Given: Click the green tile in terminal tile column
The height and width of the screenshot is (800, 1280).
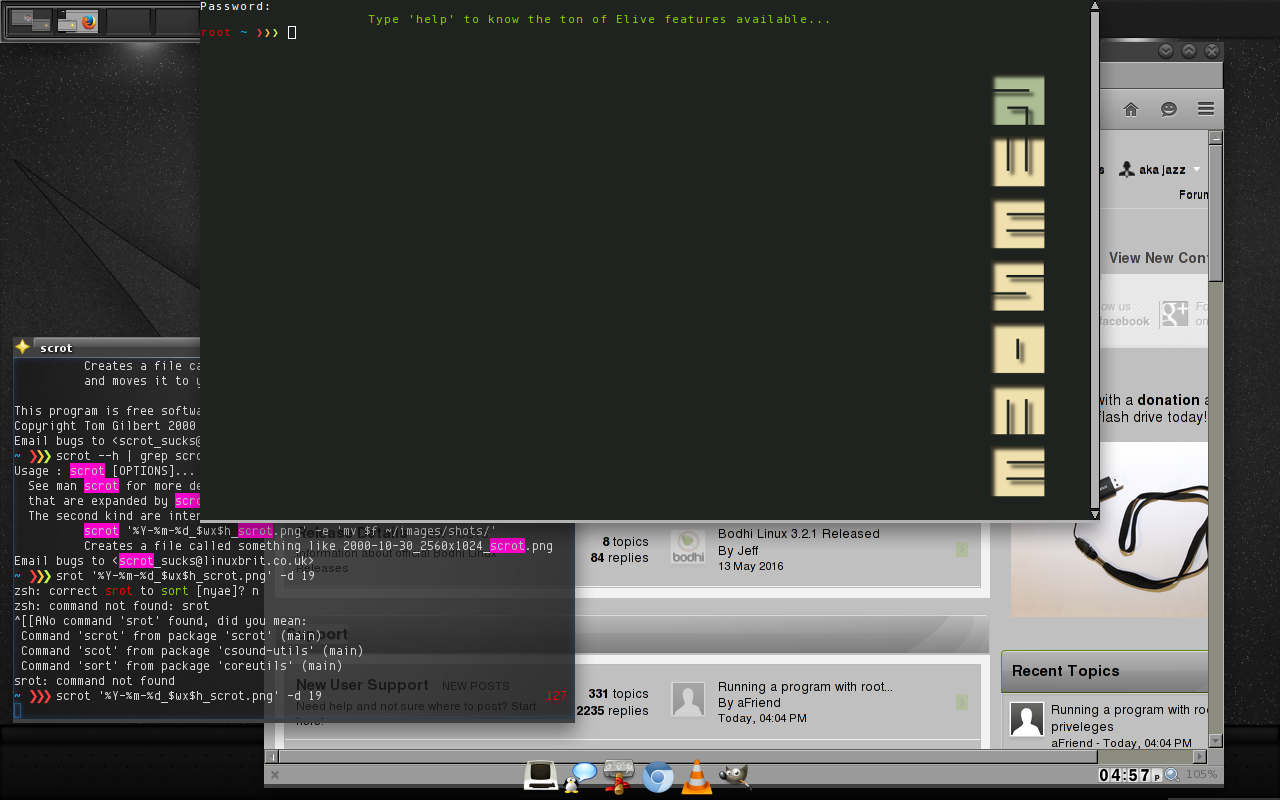Looking at the screenshot, I should [x=1019, y=101].
